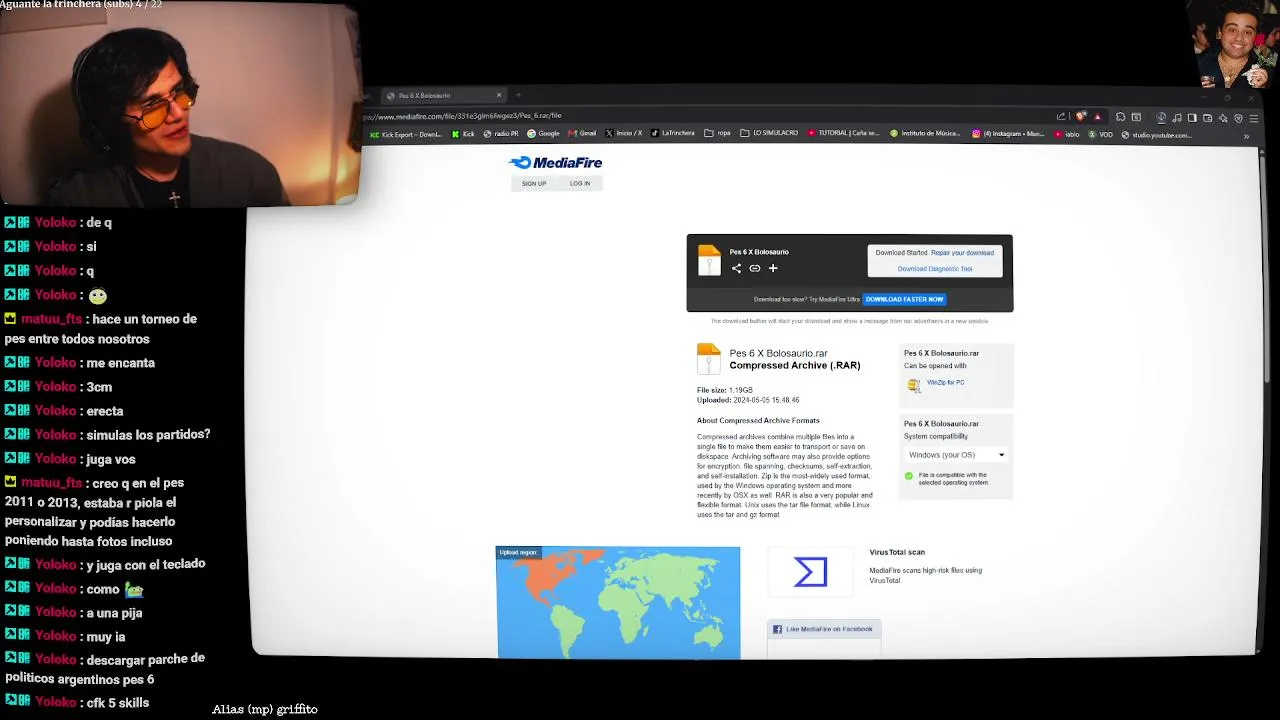Open the LaTrinchera TikTok bookmark
The height and width of the screenshot is (720, 1280).
tap(672, 134)
